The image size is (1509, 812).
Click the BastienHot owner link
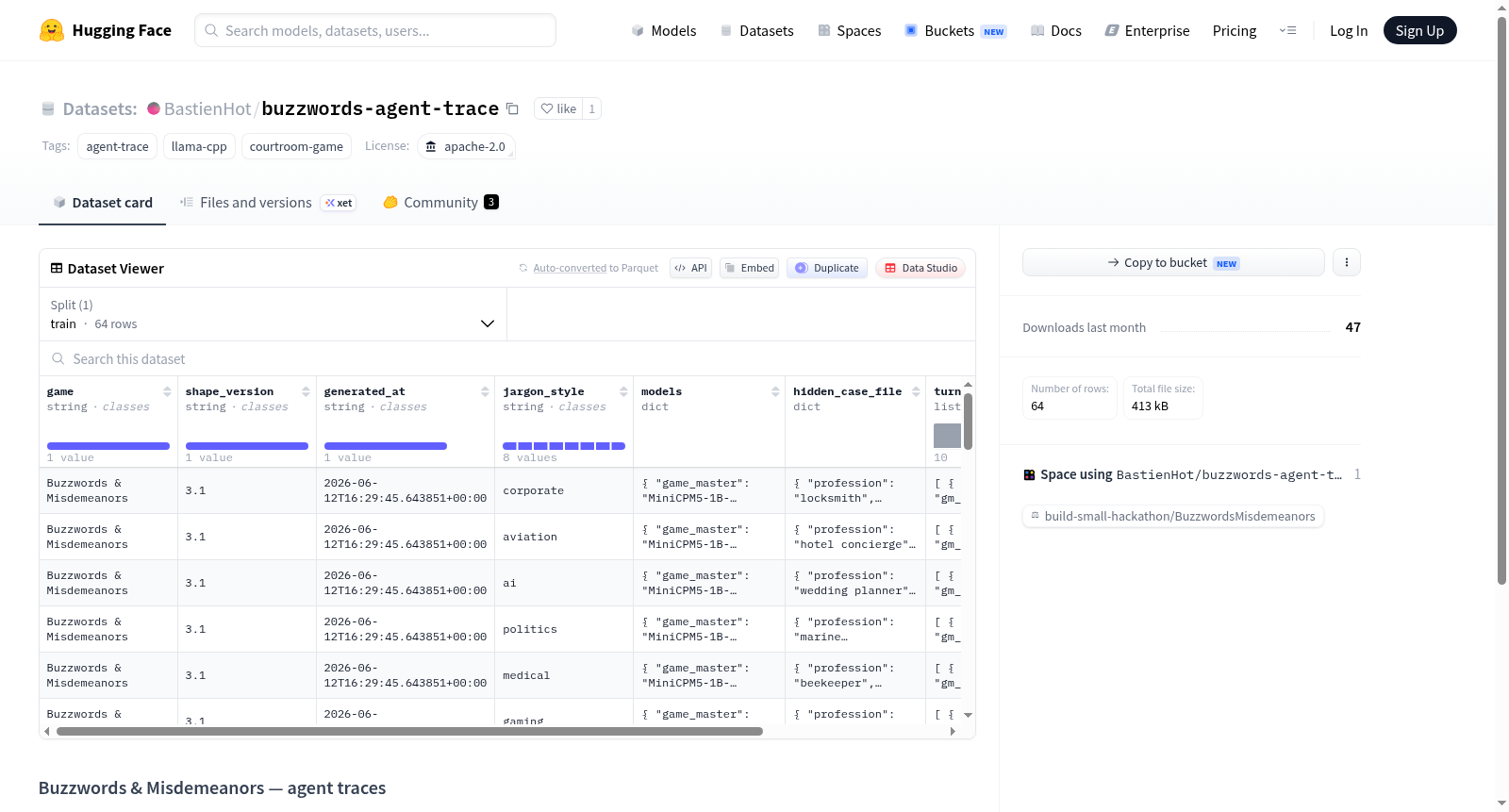pos(207,108)
